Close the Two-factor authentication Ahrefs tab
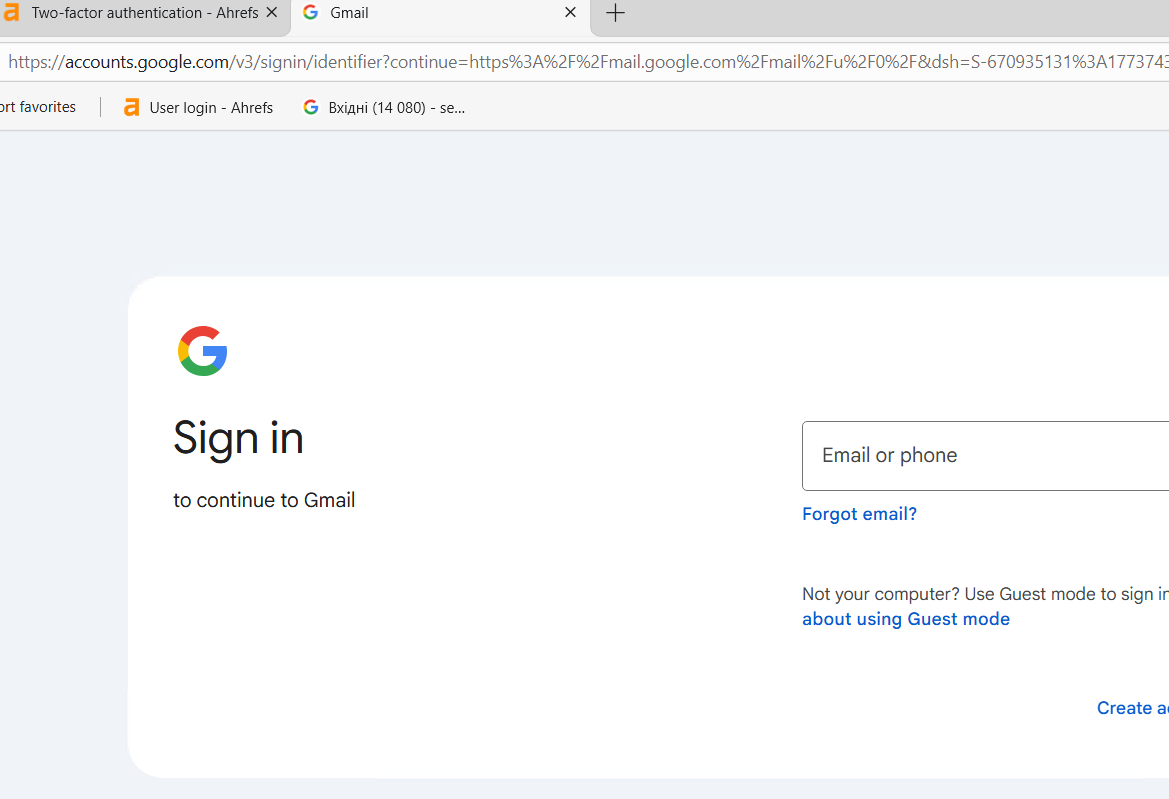The height and width of the screenshot is (799, 1169). coord(271,13)
